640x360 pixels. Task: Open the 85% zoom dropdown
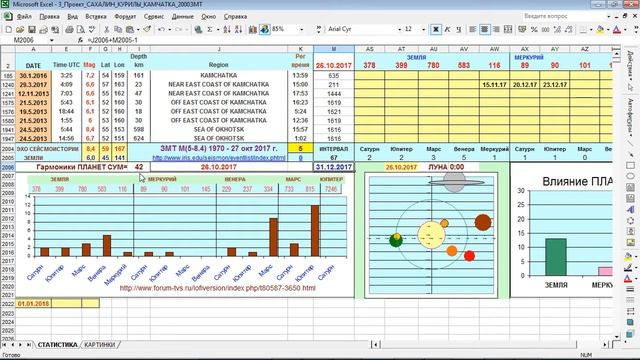(302, 29)
